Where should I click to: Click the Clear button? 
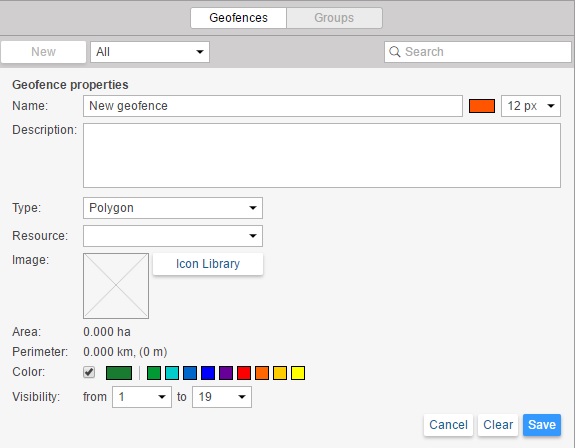click(498, 425)
